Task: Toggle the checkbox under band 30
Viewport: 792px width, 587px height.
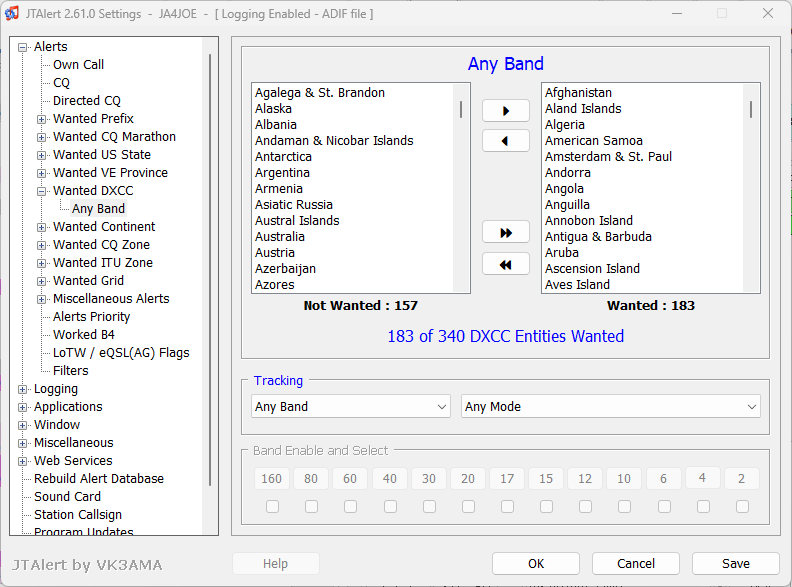Action: click(x=429, y=506)
